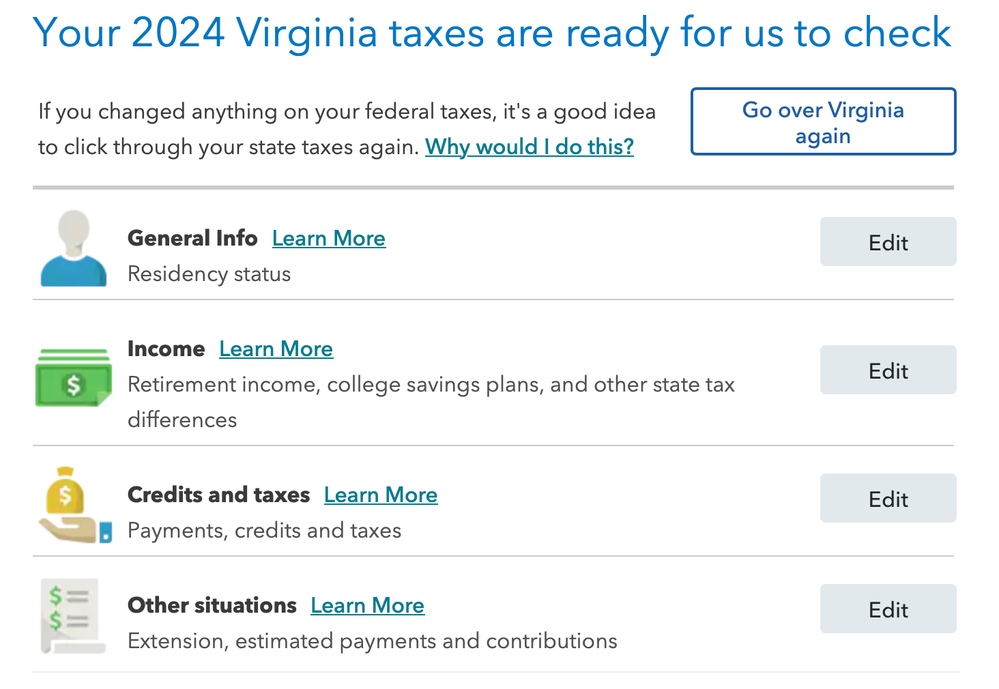Open the 'Why would I do this?' link
Screen dimensions: 999x689
tap(529, 147)
